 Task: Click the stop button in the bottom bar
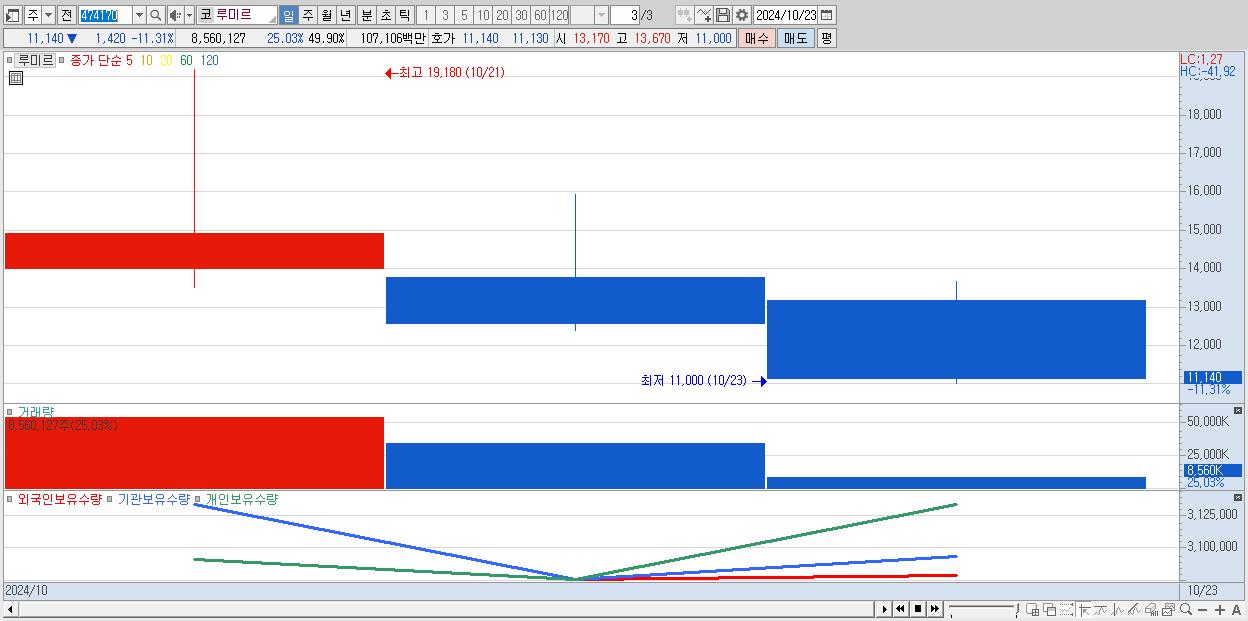pos(917,609)
